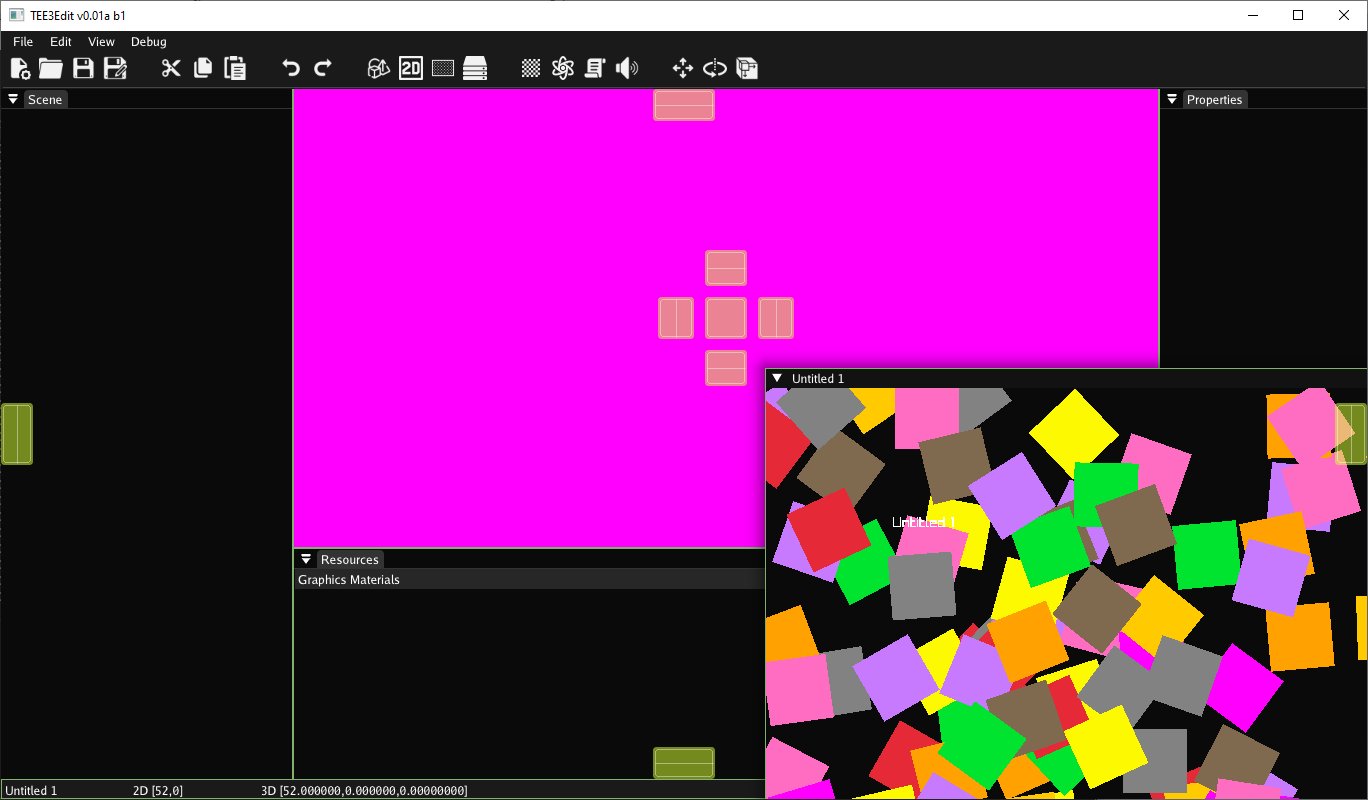Click the physics (atom) toolbar icon

[562, 68]
